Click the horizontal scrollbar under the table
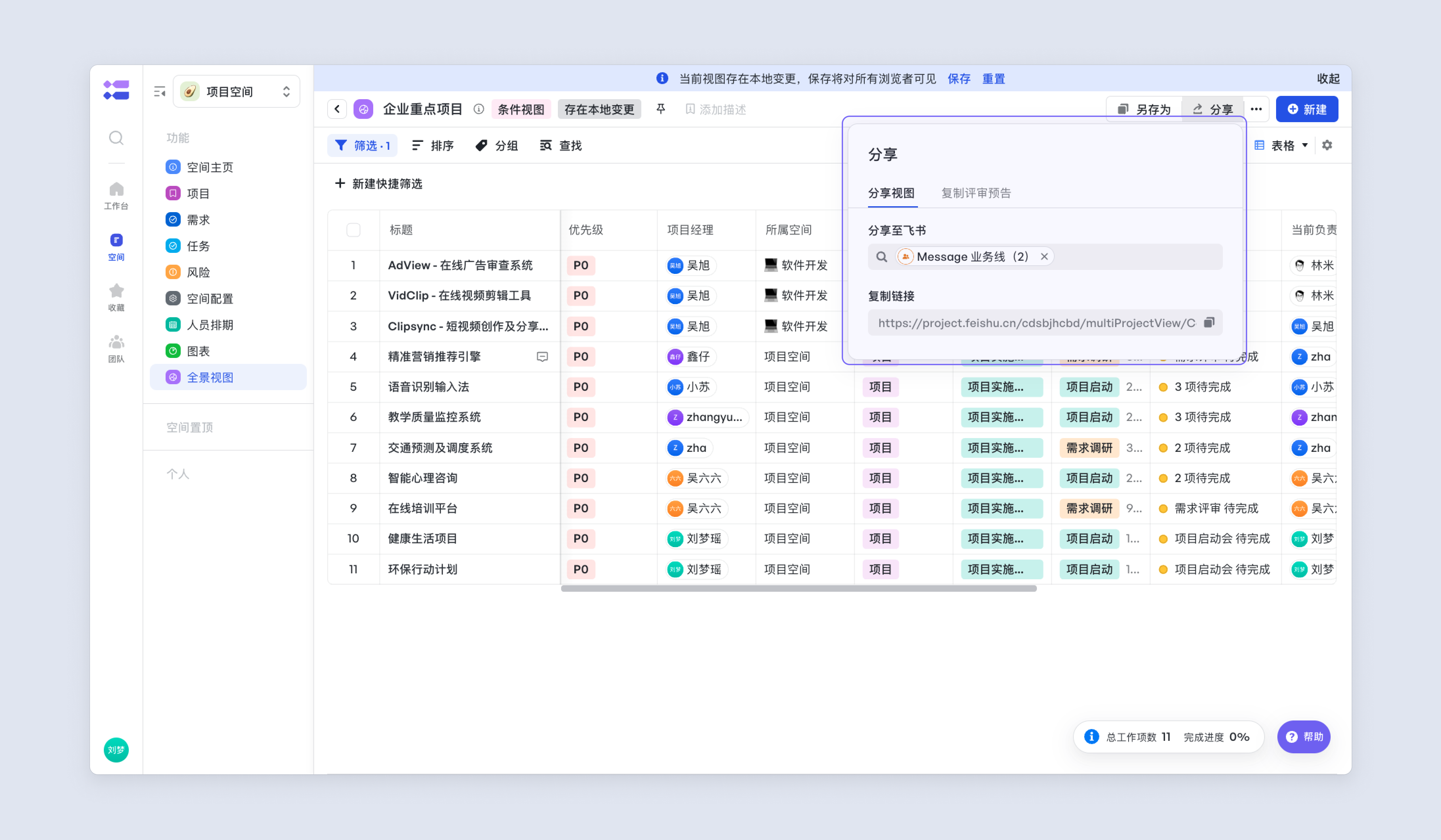The width and height of the screenshot is (1441, 840). (x=798, y=588)
